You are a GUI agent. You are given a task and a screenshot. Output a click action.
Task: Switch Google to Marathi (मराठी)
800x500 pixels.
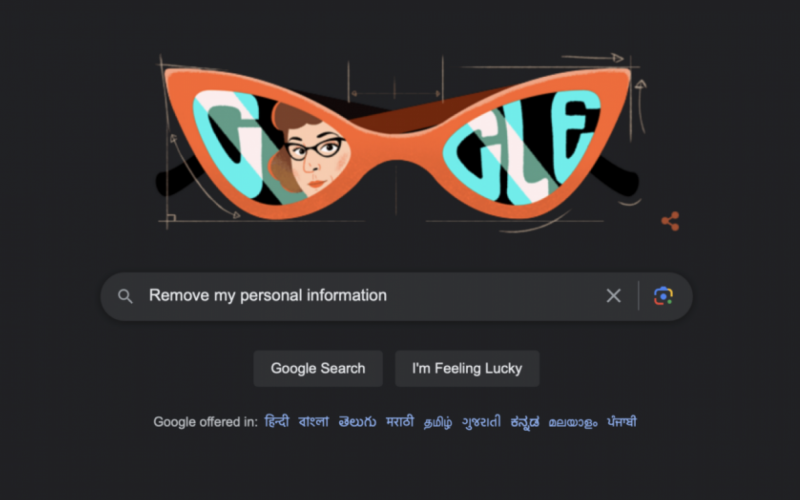399,422
